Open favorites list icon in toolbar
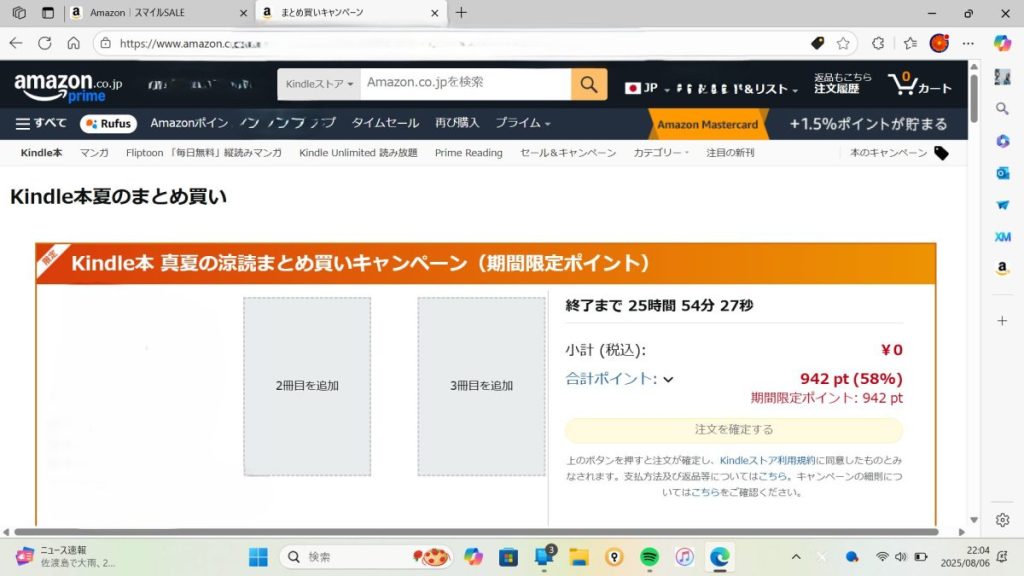The image size is (1024, 576). [910, 43]
